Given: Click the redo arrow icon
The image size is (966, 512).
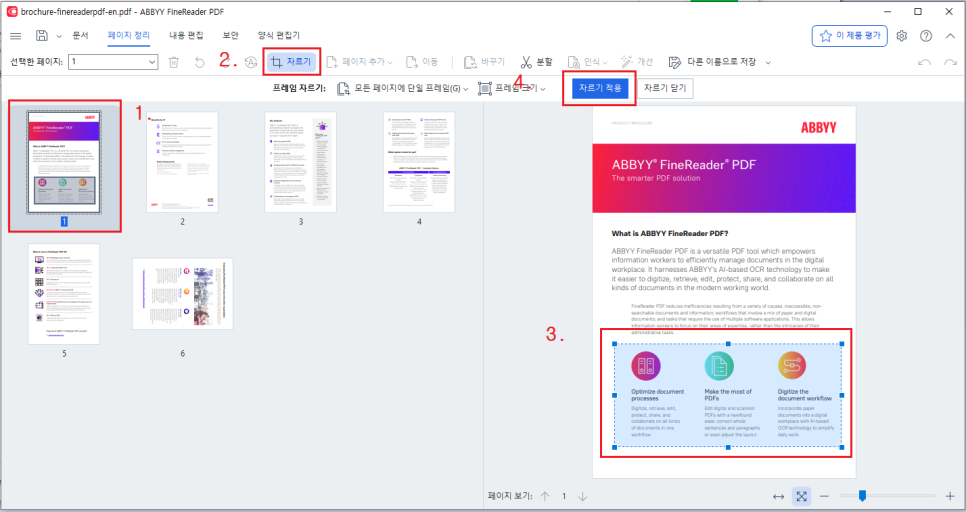Looking at the screenshot, I should click(950, 62).
